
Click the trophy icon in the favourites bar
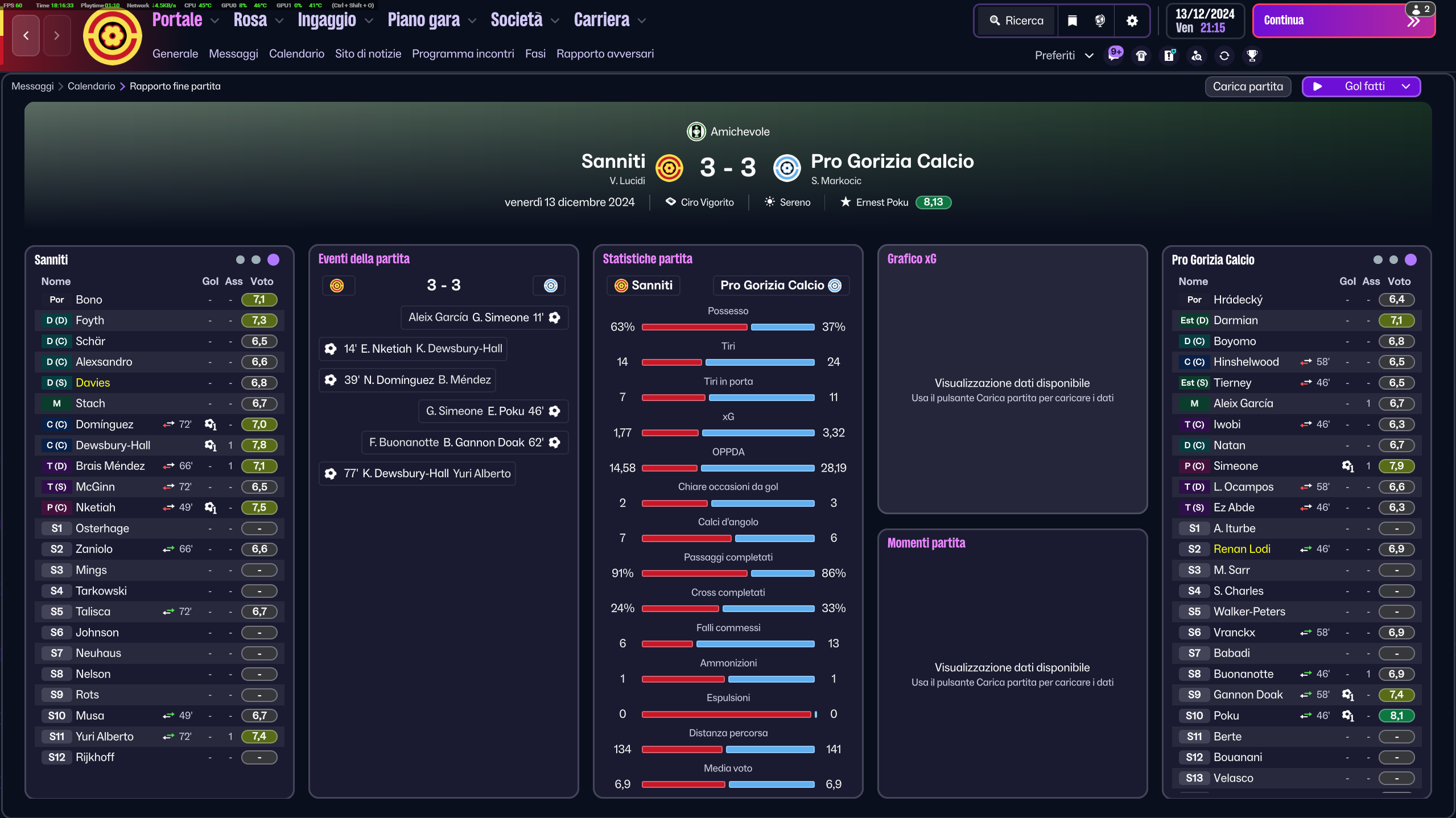1252,56
